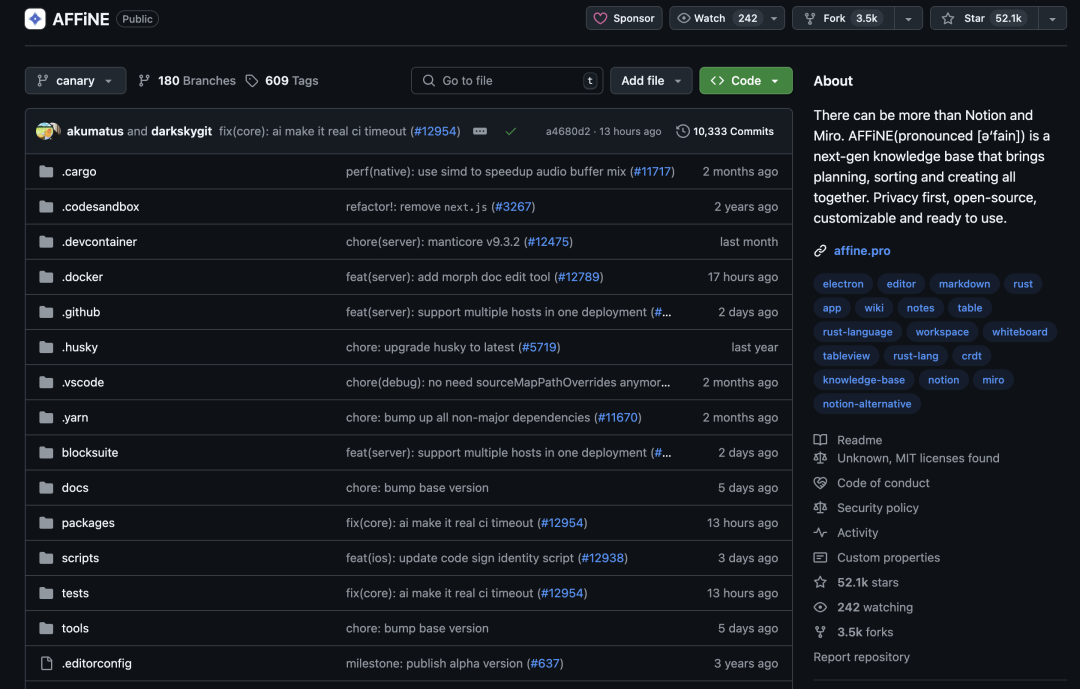1080x689 pixels.
Task: Open the .docker folder
Action: pos(82,277)
